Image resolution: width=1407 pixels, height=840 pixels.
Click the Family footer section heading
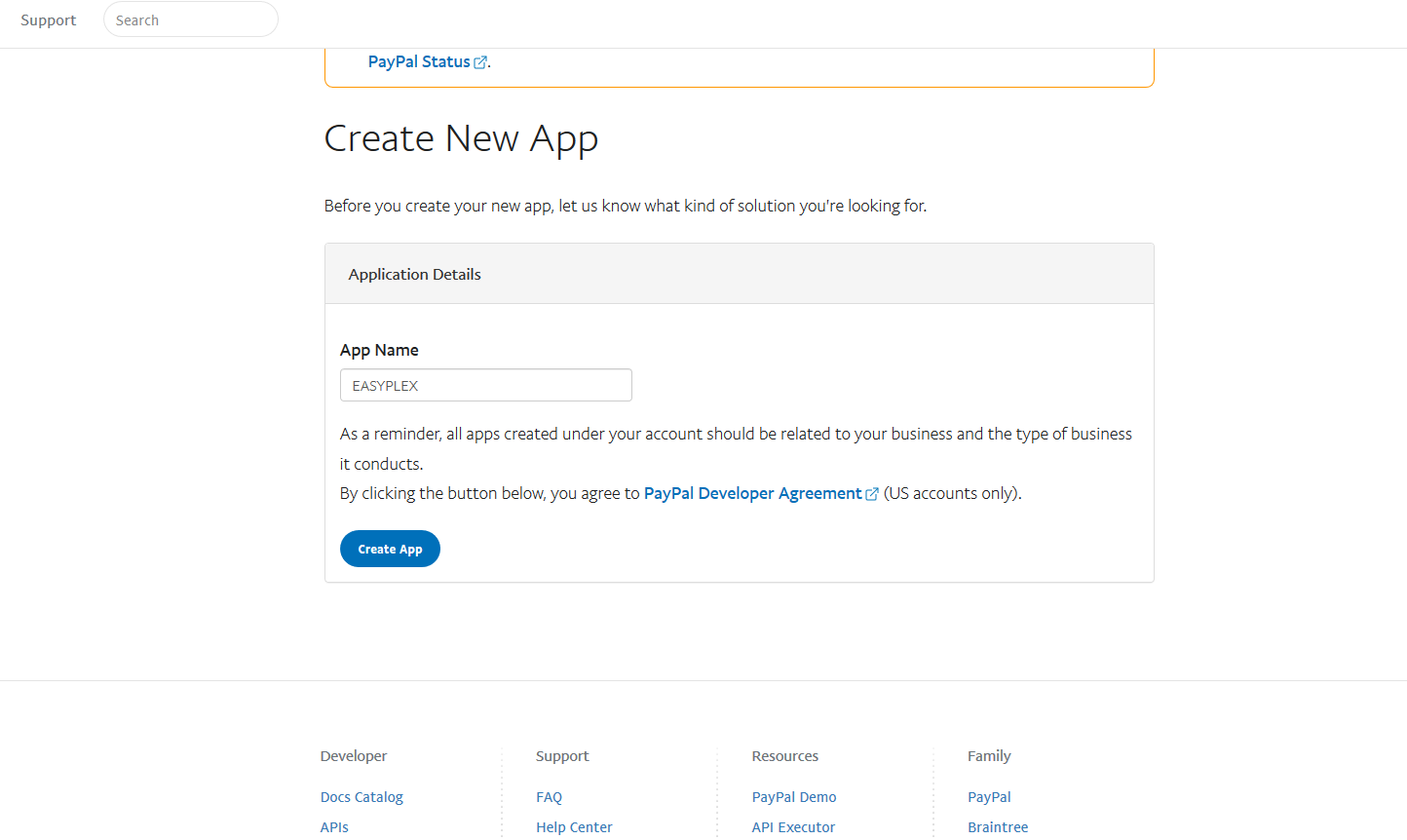(989, 755)
